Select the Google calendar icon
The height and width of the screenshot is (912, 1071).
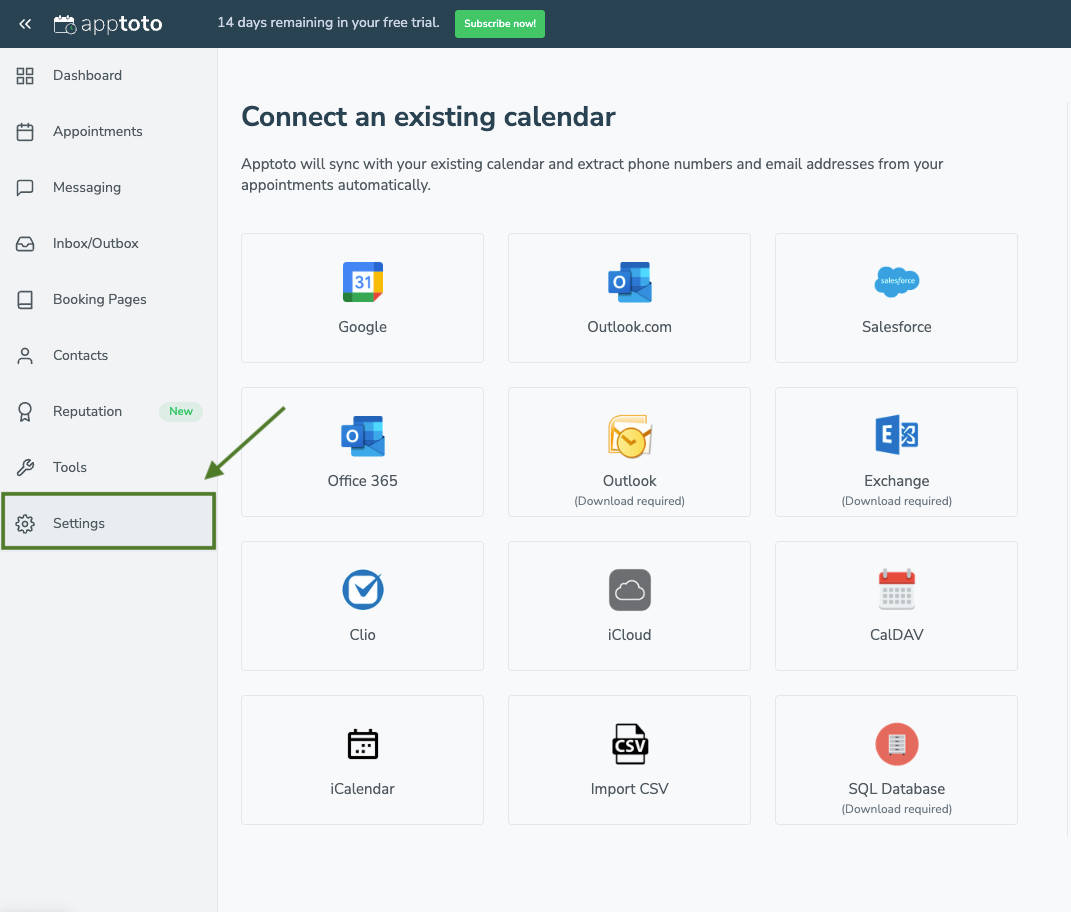pyautogui.click(x=362, y=282)
